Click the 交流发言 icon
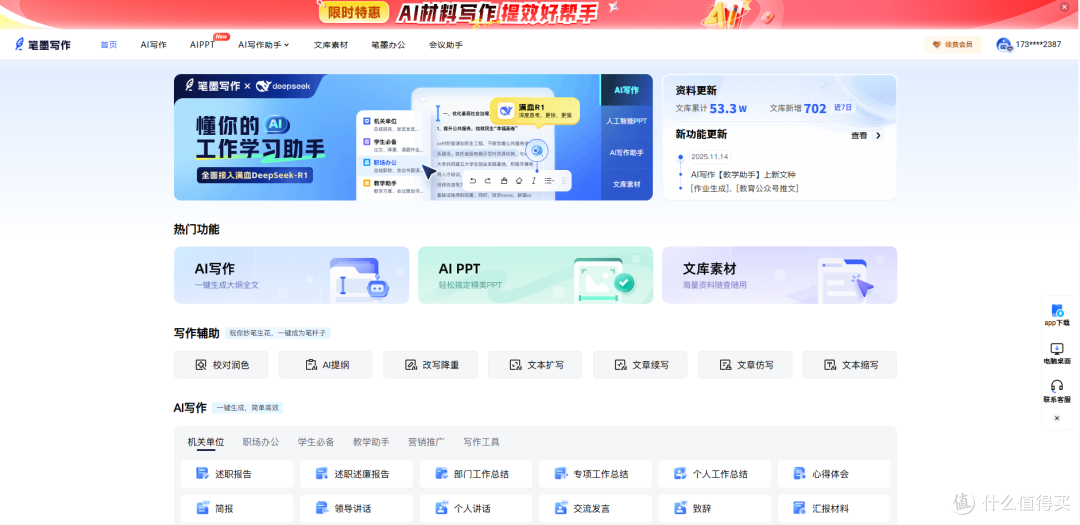 pyautogui.click(x=561, y=508)
